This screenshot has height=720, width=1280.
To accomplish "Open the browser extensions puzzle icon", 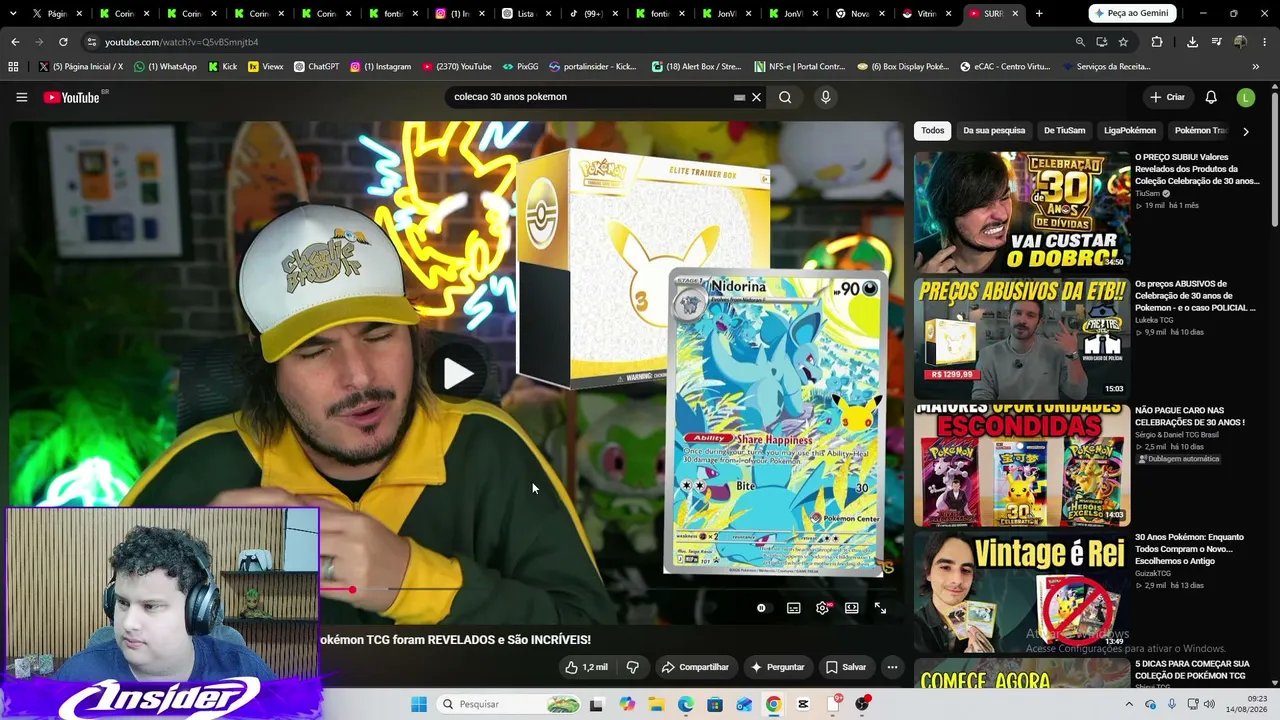I will click(1157, 42).
